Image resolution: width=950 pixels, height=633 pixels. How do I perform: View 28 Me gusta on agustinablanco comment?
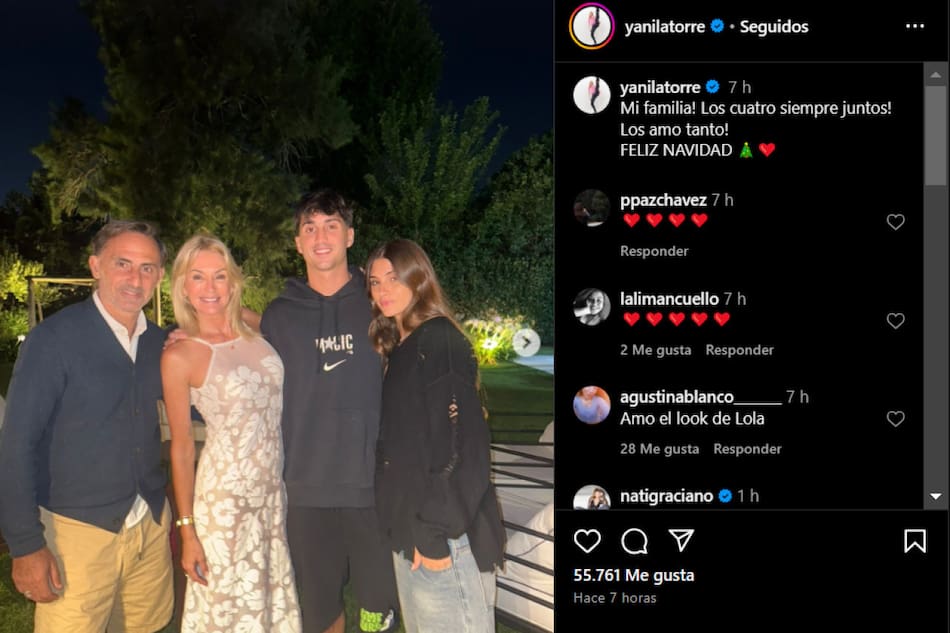click(659, 449)
